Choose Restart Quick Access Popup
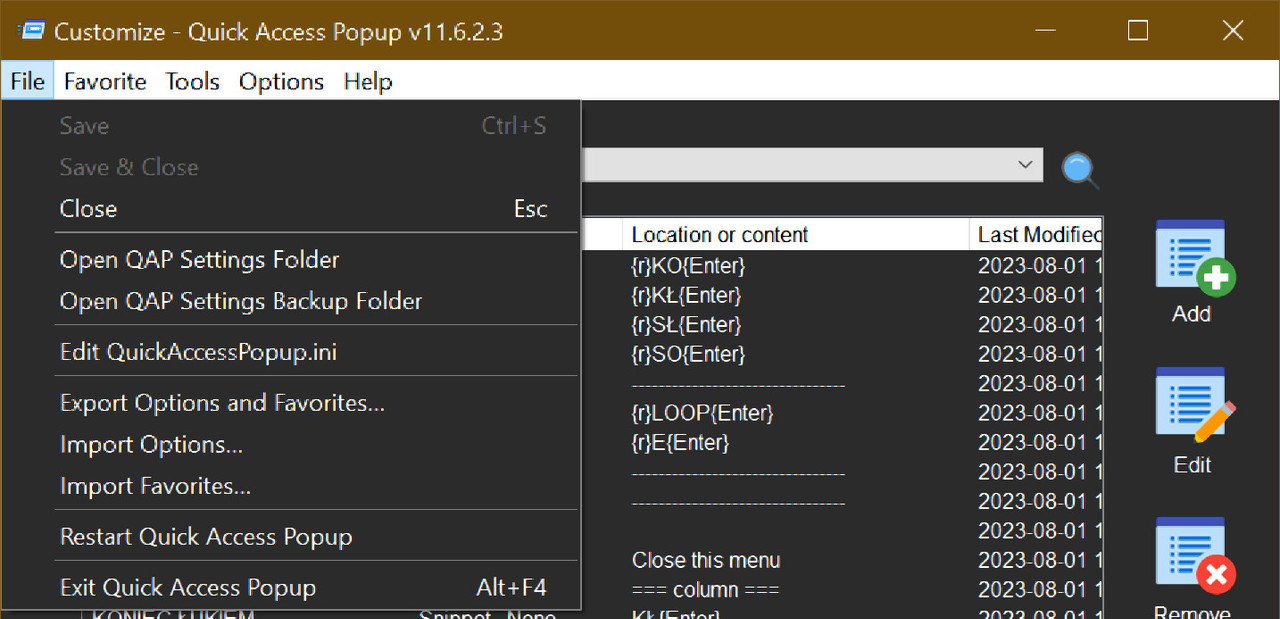 (291, 537)
